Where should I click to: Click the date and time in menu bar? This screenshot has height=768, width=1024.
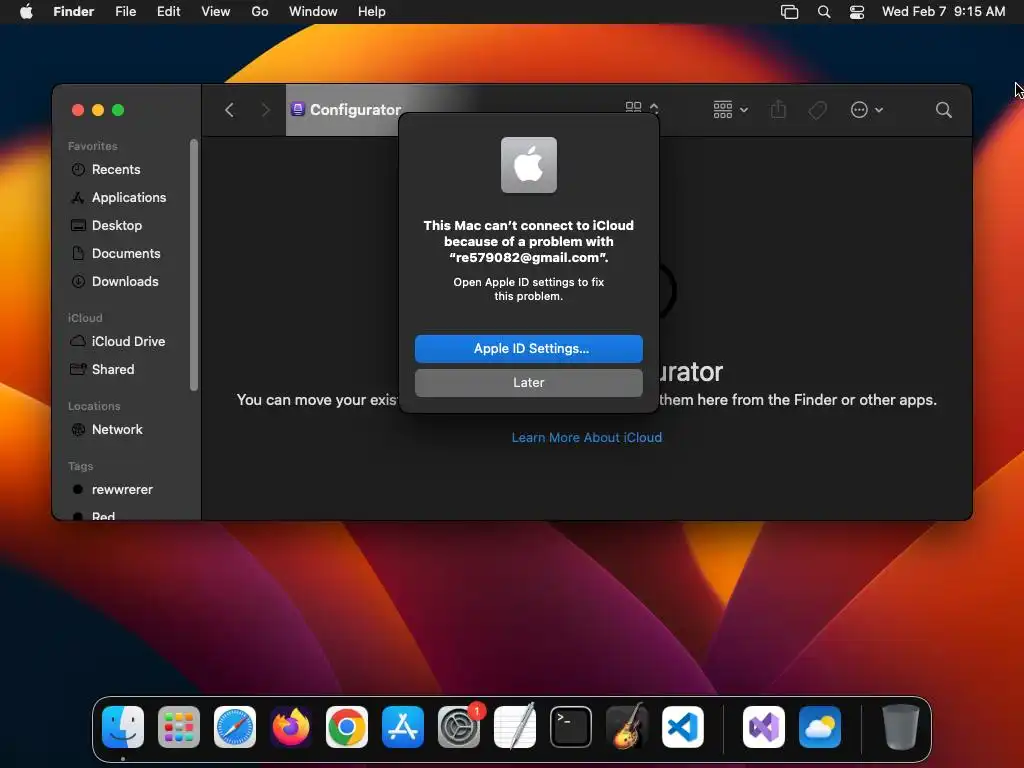coord(944,12)
